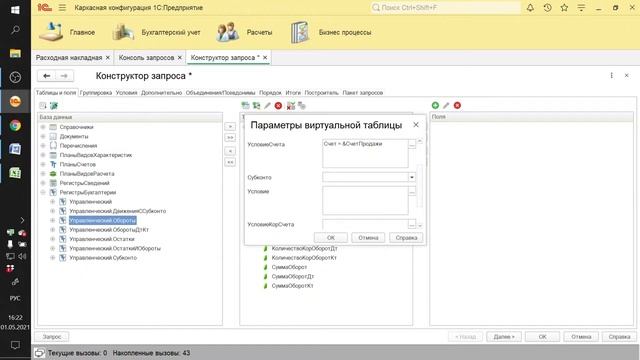This screenshot has height=360, width=640.
Task: Expand the Перечисления tree node
Action: [x=43, y=146]
